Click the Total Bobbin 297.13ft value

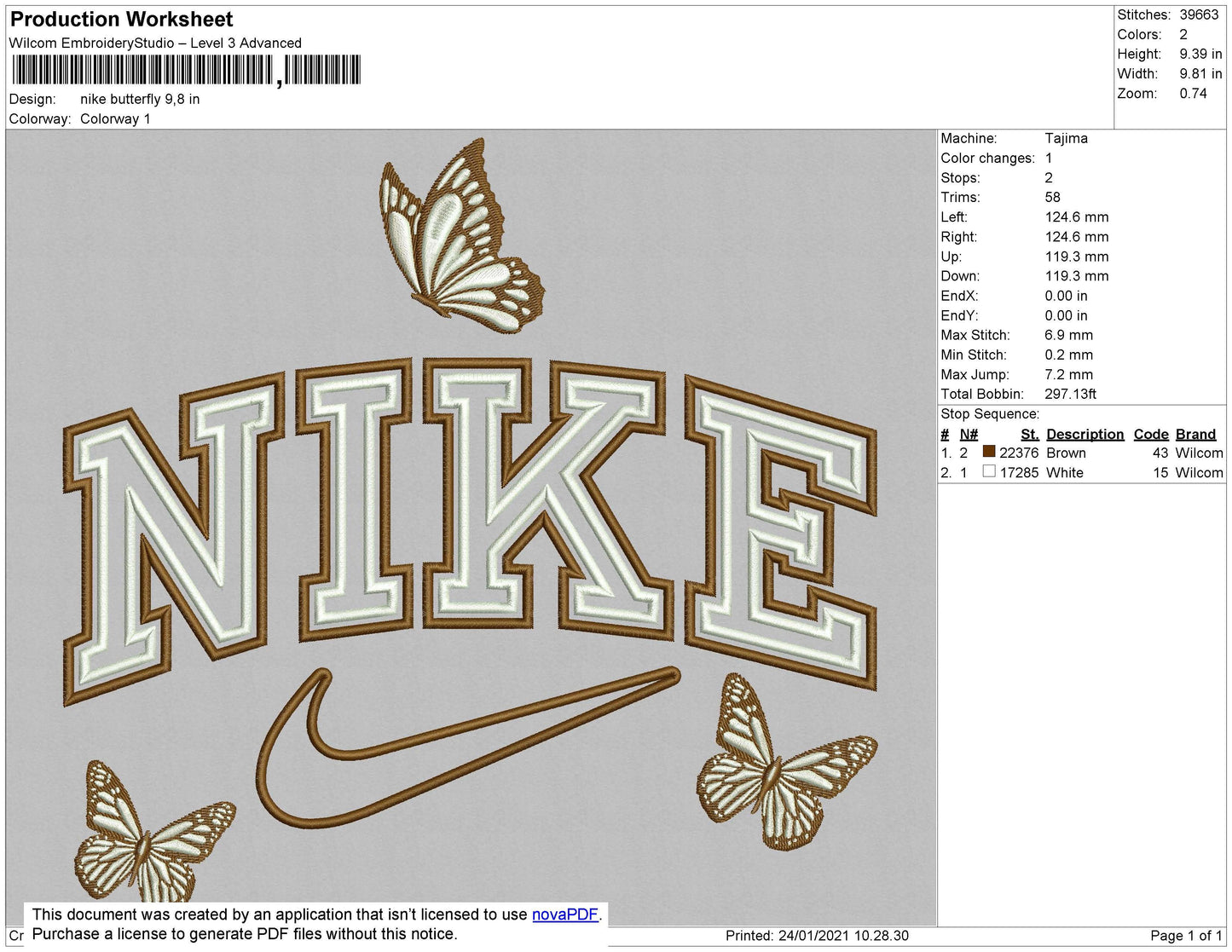1070,394
